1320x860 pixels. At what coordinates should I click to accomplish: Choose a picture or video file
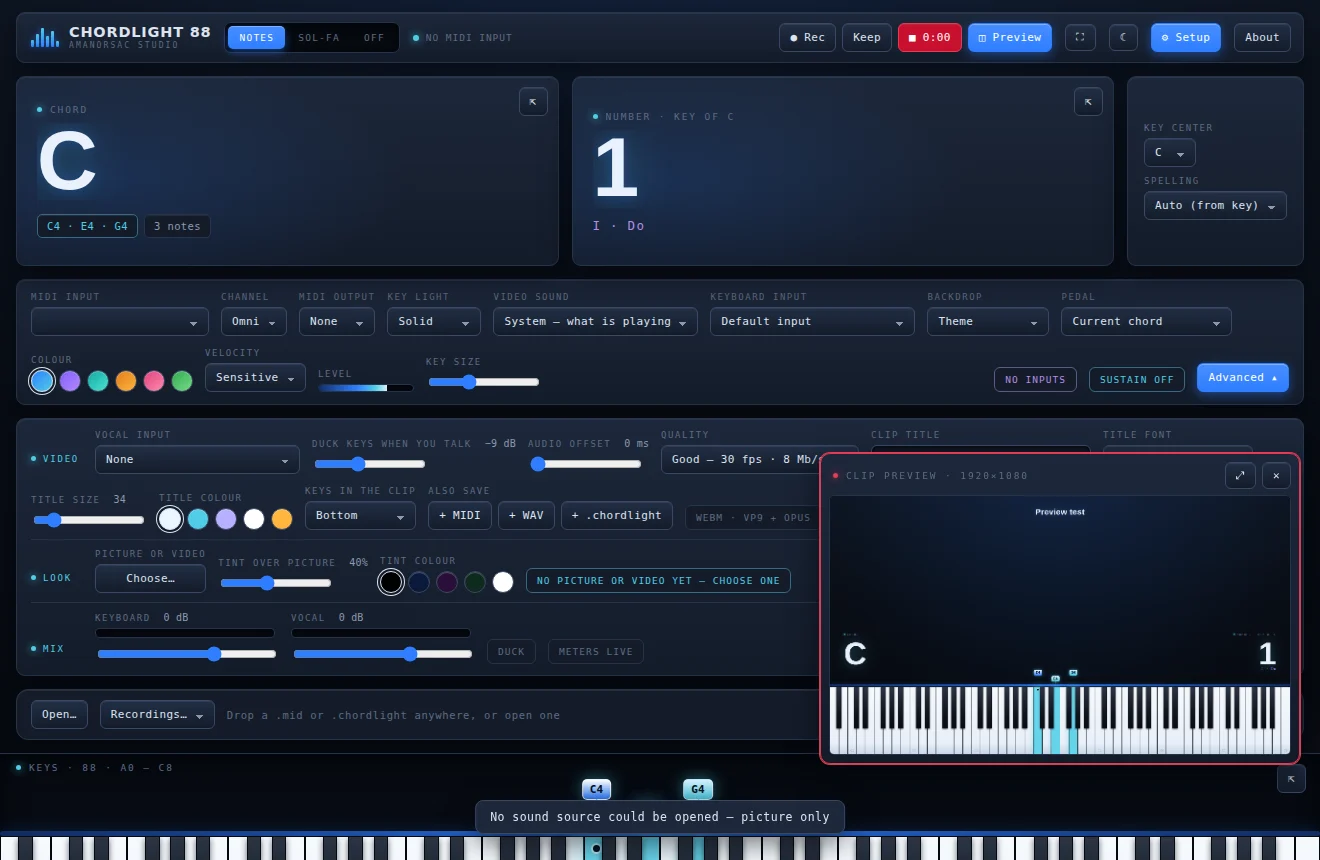[x=150, y=579]
